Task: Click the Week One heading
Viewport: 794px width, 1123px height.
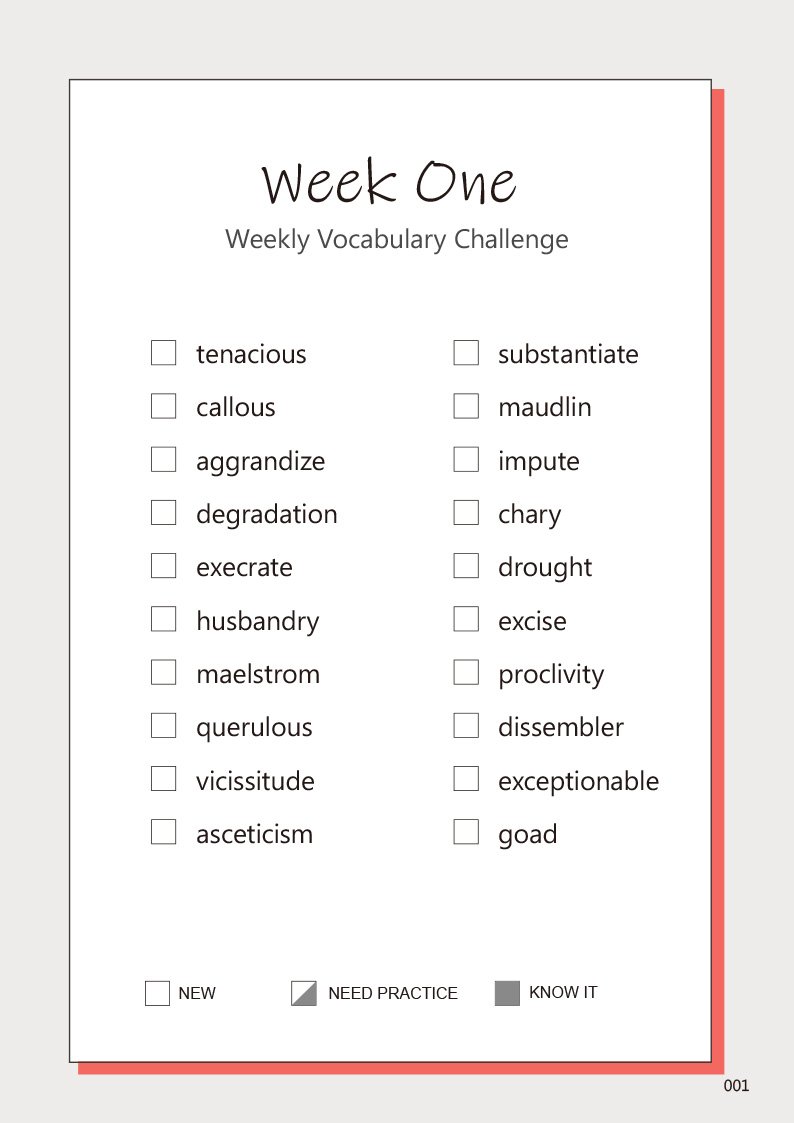Action: [x=389, y=183]
